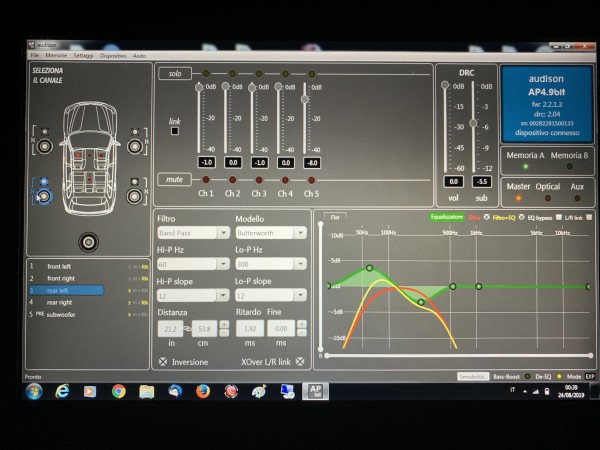Open Firefox from taskbar

click(203, 391)
